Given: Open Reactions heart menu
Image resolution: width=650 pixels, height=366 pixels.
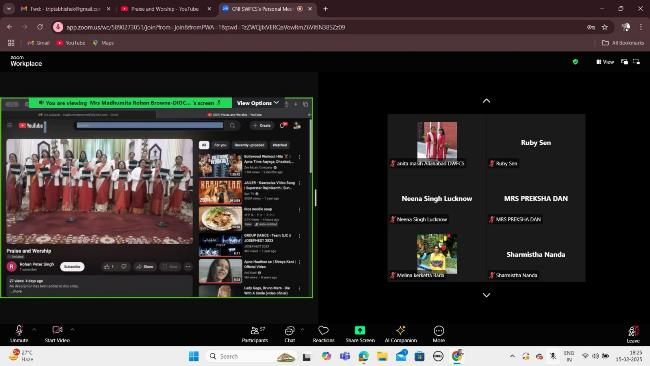Looking at the screenshot, I should pyautogui.click(x=323, y=334).
